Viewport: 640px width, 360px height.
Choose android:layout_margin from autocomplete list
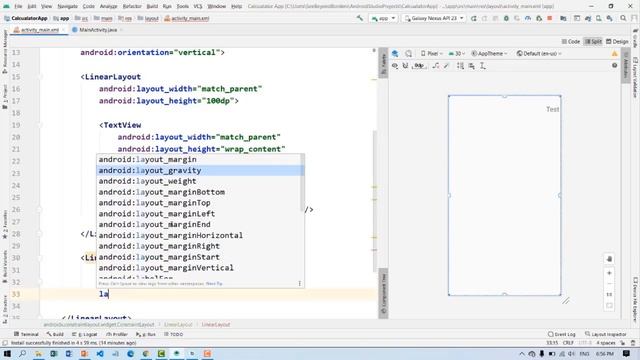tap(200, 160)
